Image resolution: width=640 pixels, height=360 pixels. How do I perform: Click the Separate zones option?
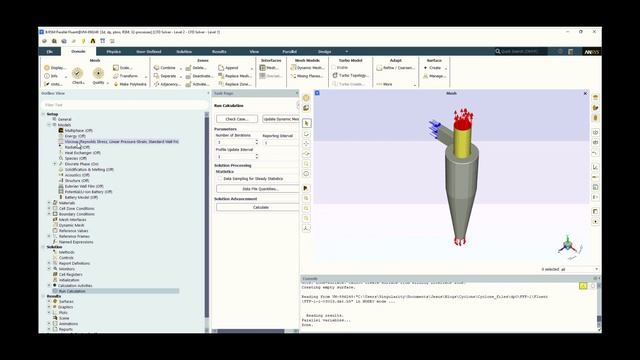165,76
